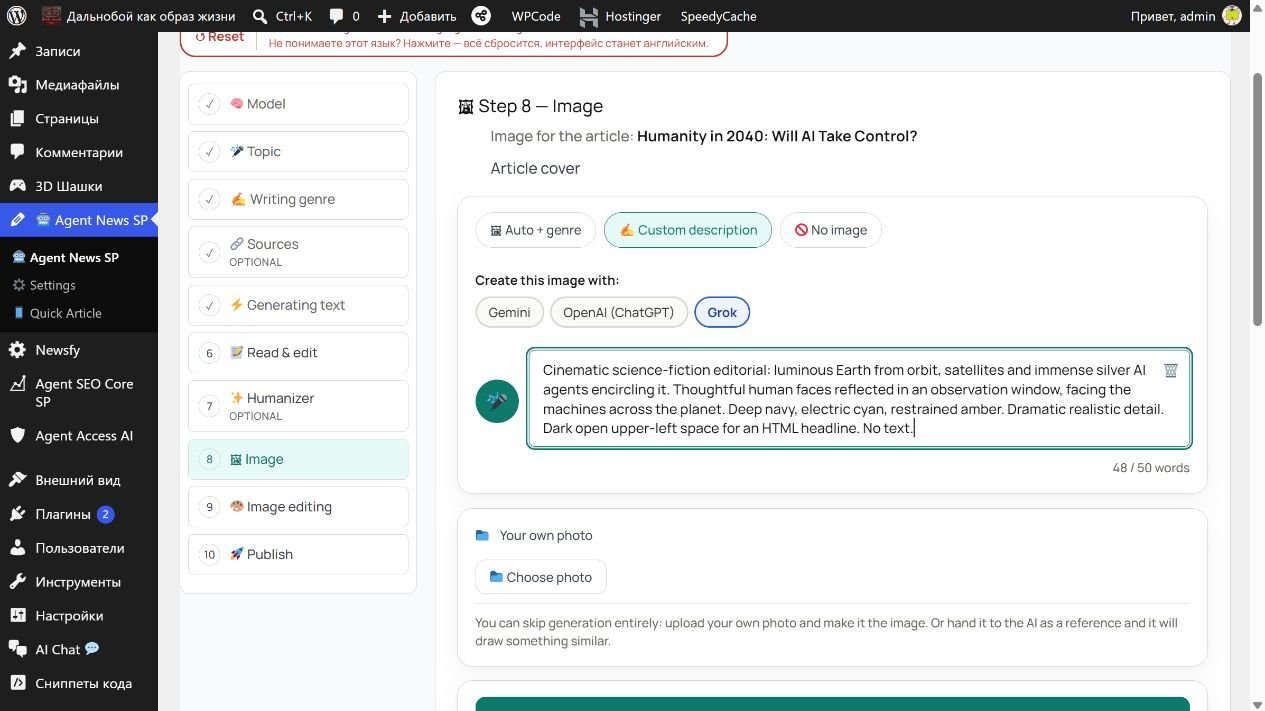Click the Choose photo button
Image resolution: width=1265 pixels, height=711 pixels.
click(540, 577)
